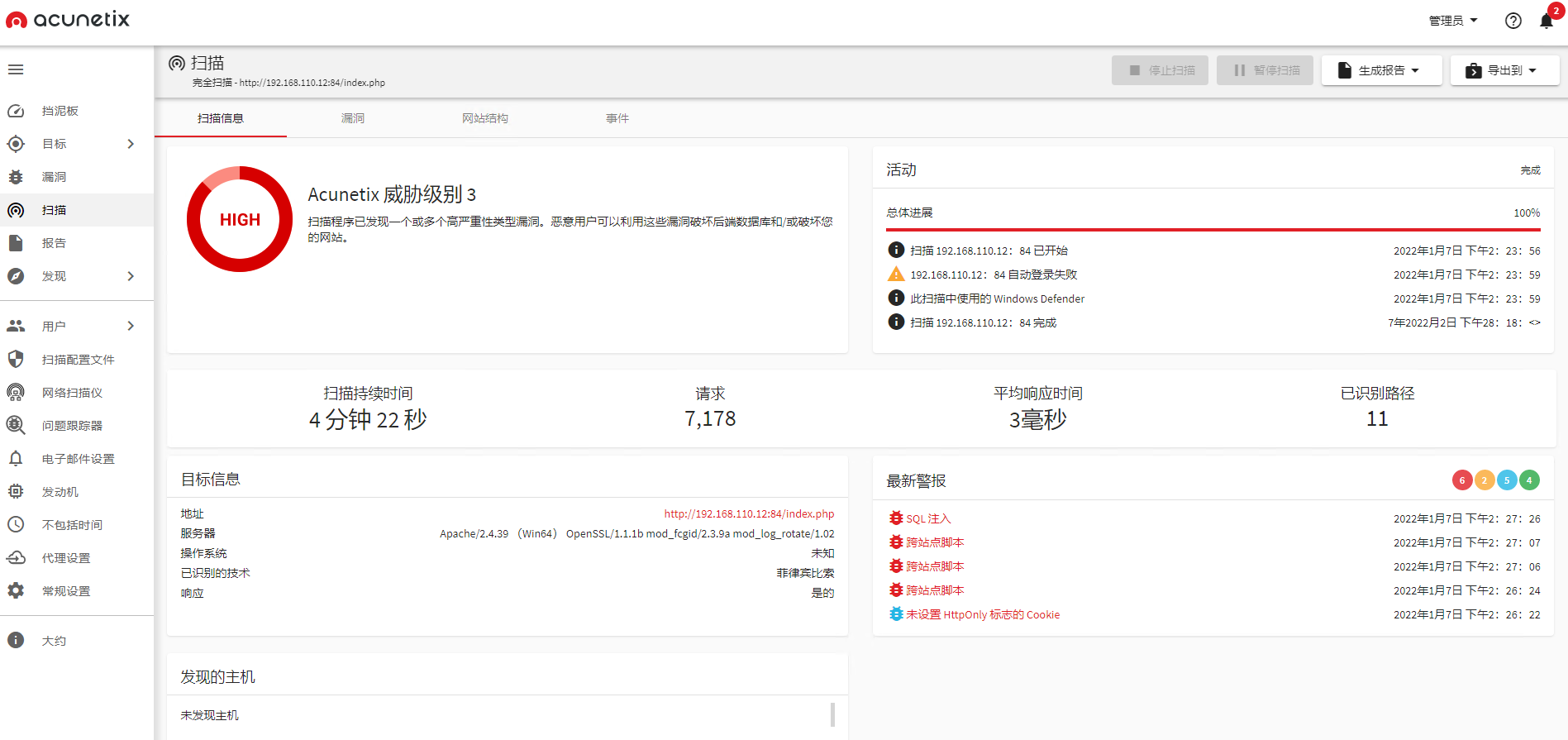The image size is (1568, 740).
Task: Click the 总体进展 progress bar
Action: coord(1213,230)
